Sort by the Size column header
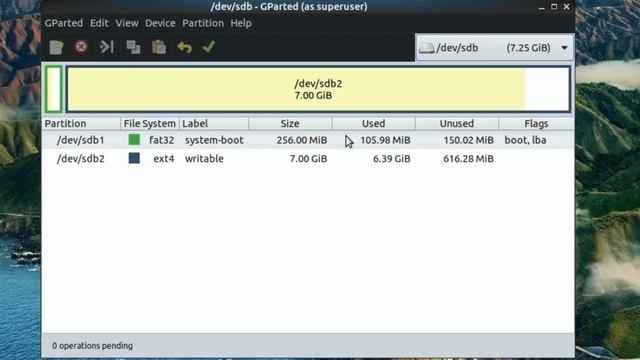This screenshot has height=360, width=640. pyautogui.click(x=290, y=124)
